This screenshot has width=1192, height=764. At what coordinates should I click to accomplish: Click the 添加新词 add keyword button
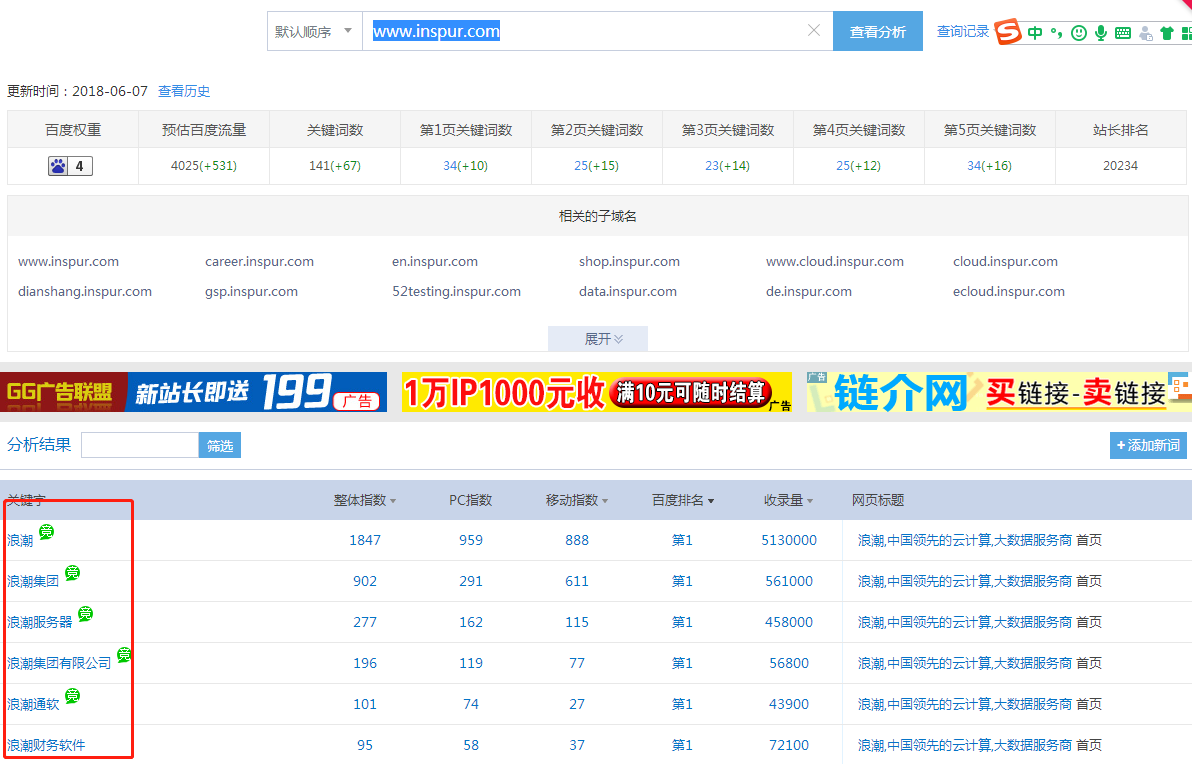click(1148, 445)
